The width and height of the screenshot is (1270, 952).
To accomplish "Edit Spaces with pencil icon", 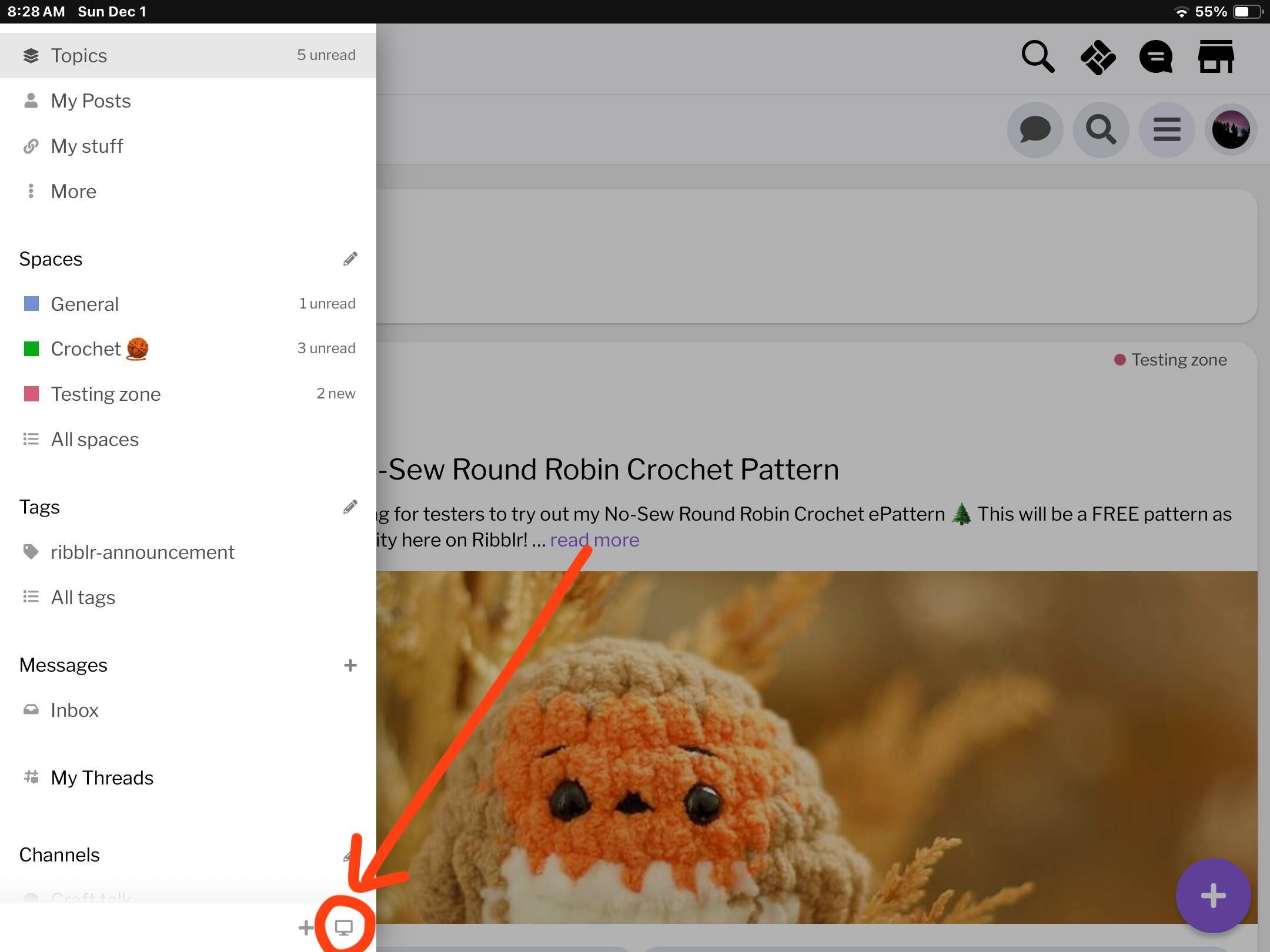I will (x=350, y=259).
